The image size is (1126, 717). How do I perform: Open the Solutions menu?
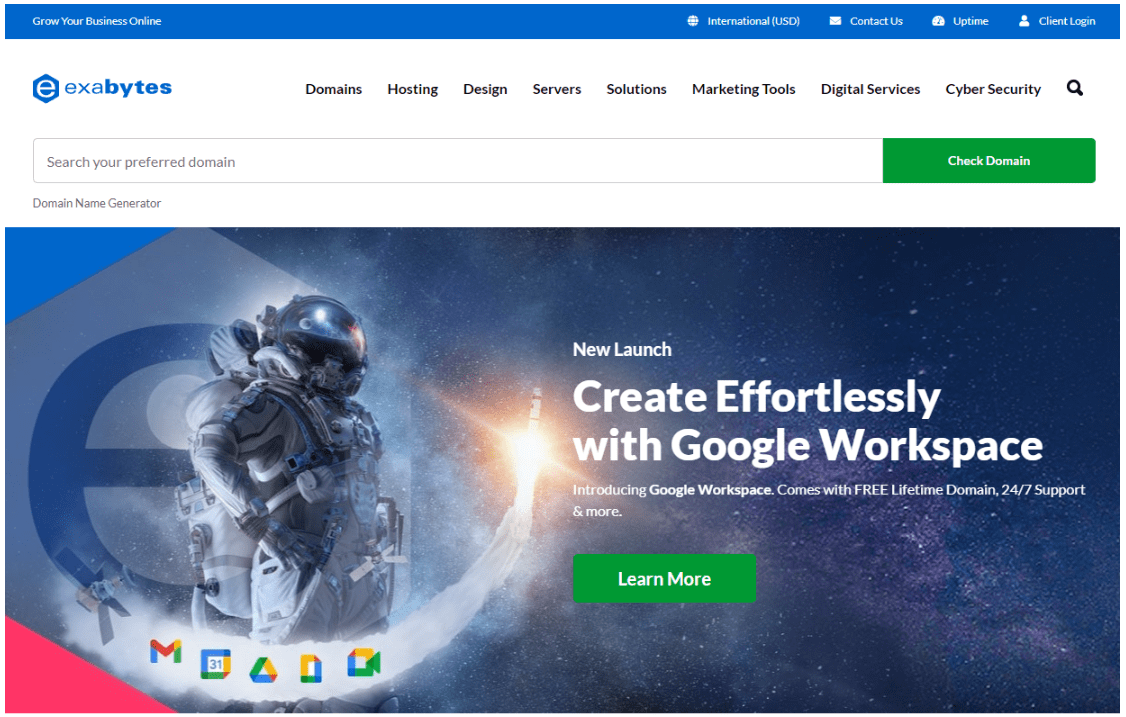(636, 89)
